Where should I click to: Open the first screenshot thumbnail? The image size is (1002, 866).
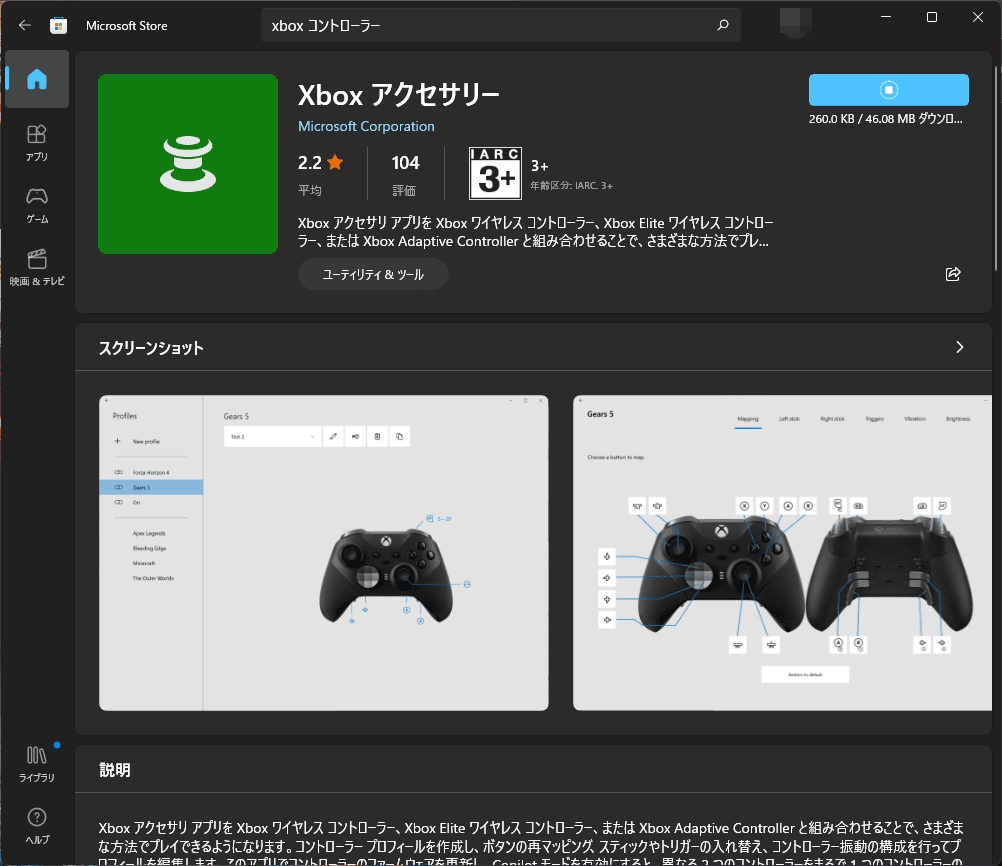click(324, 553)
